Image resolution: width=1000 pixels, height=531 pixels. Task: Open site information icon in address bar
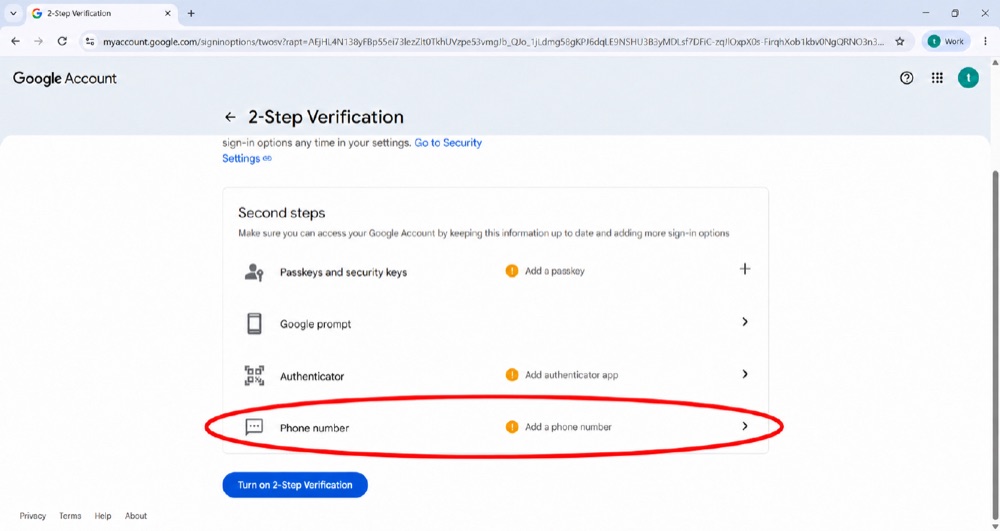[x=90, y=41]
